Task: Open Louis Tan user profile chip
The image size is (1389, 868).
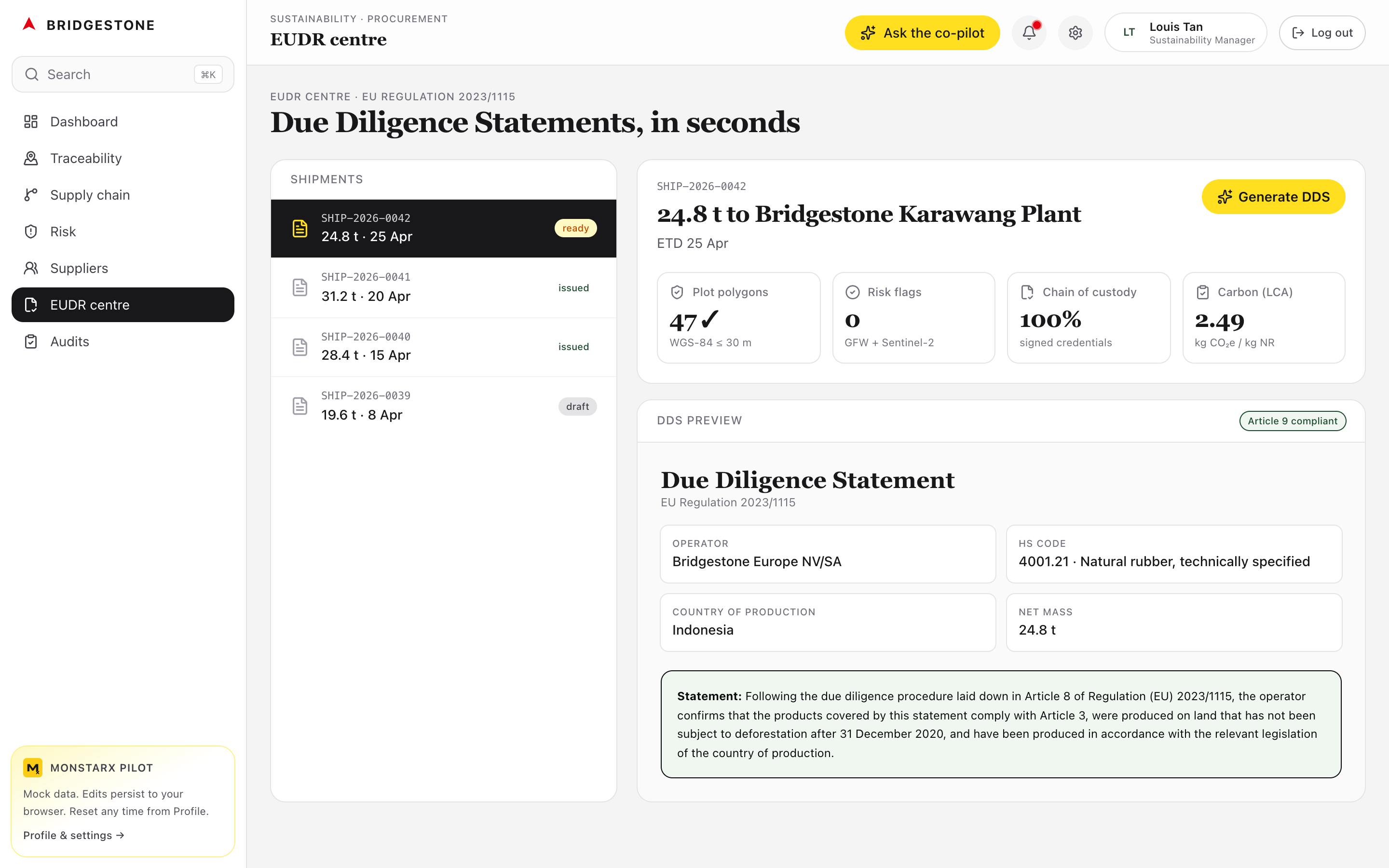Action: 1185,33
